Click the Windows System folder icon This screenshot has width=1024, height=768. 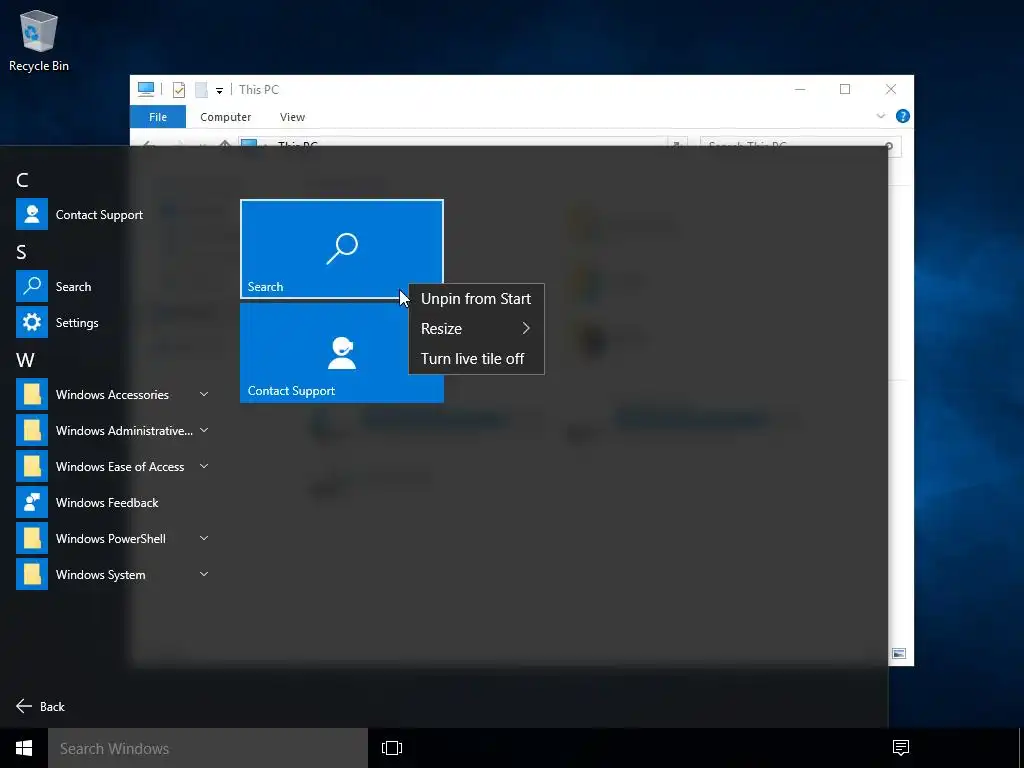coord(32,574)
